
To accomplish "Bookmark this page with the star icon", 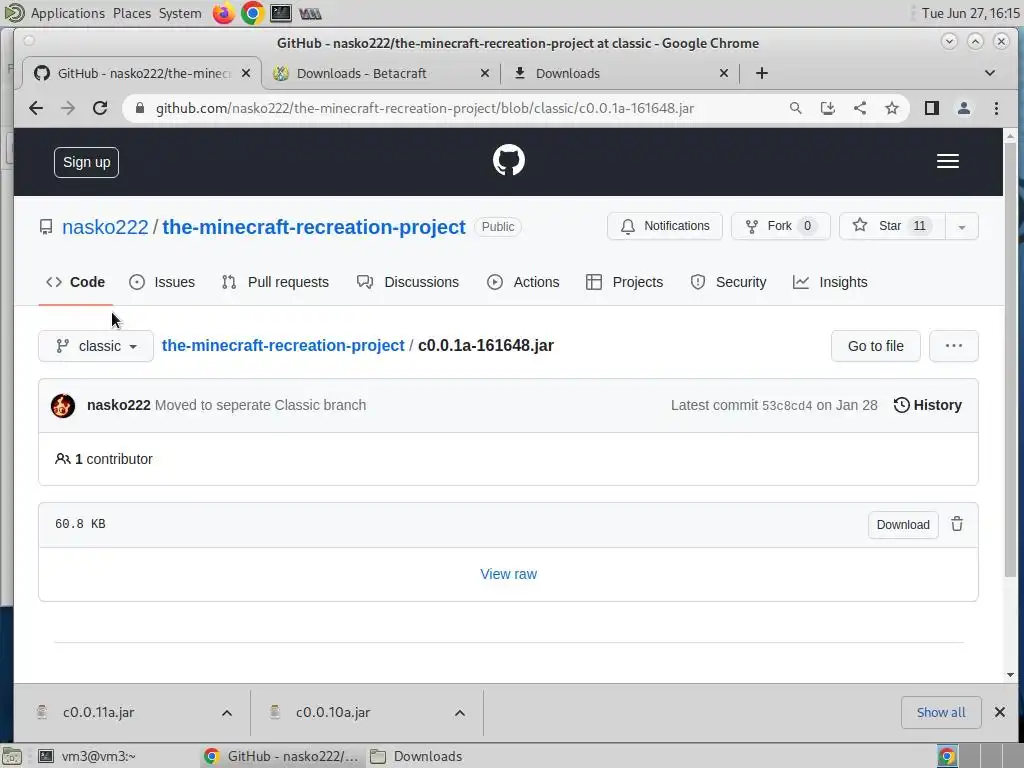I will pyautogui.click(x=892, y=108).
